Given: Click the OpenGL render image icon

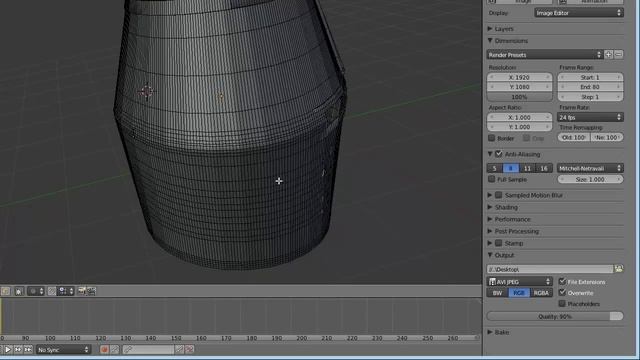Looking at the screenshot, I should point(82,291).
